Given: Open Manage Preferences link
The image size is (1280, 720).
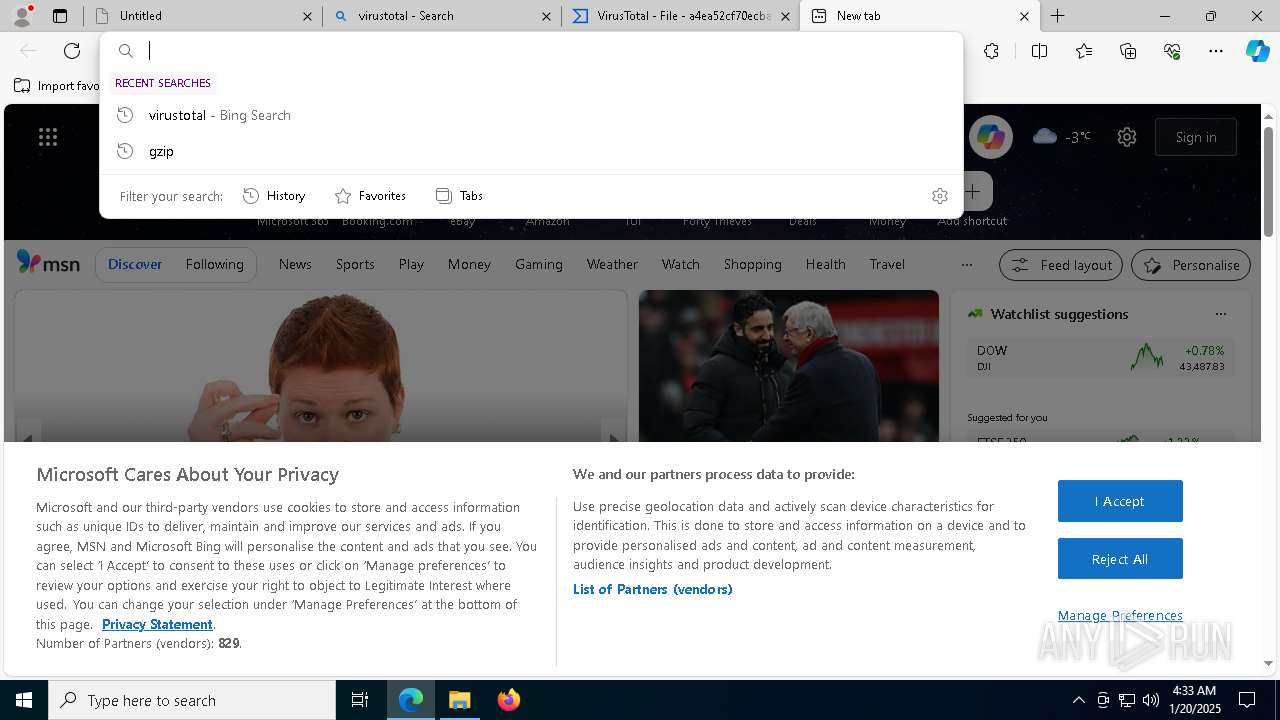Looking at the screenshot, I should 1120,615.
